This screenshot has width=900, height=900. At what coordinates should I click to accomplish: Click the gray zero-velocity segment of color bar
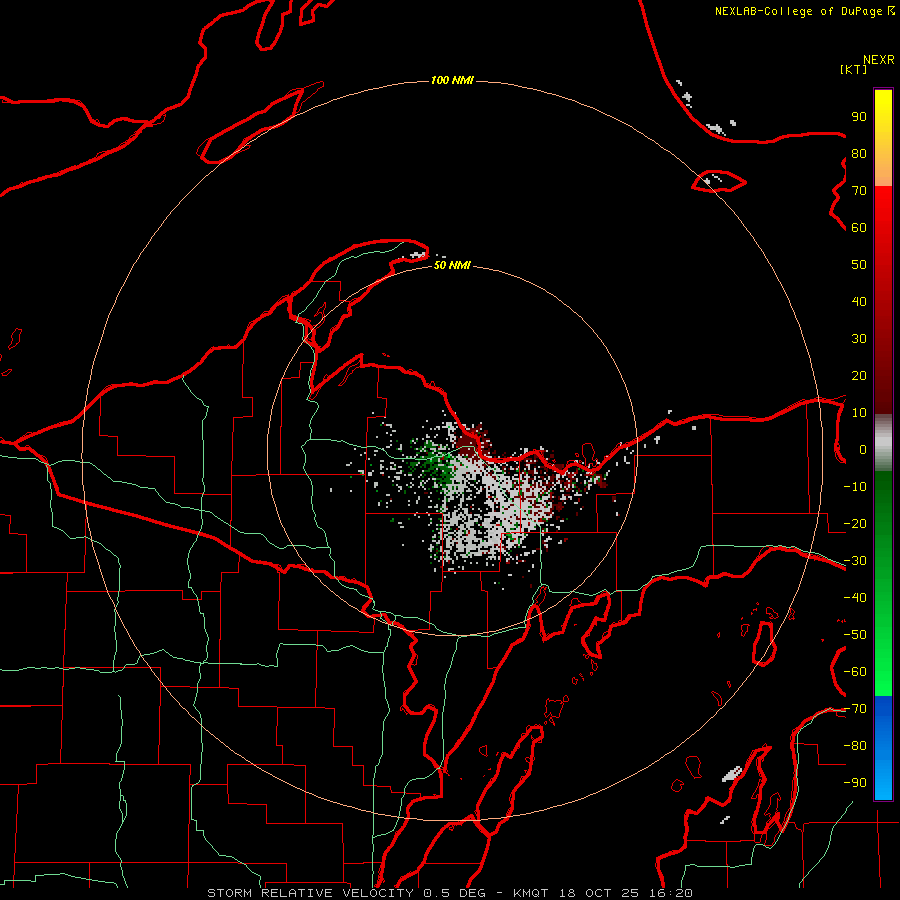tap(883, 443)
